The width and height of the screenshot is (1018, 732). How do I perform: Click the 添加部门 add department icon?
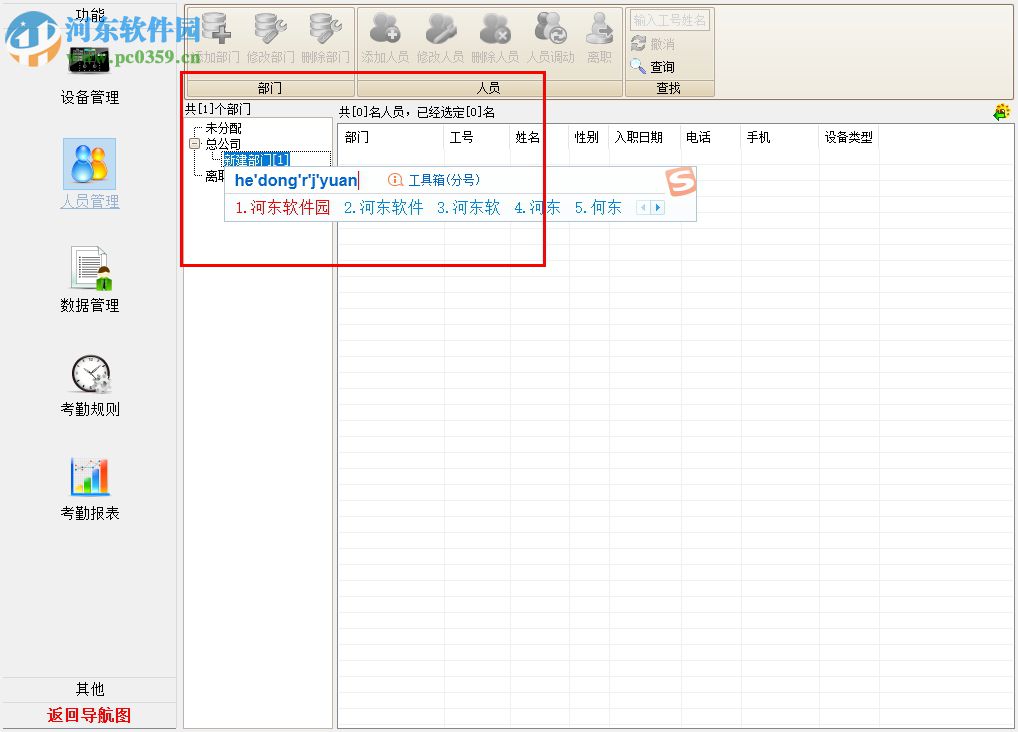216,27
